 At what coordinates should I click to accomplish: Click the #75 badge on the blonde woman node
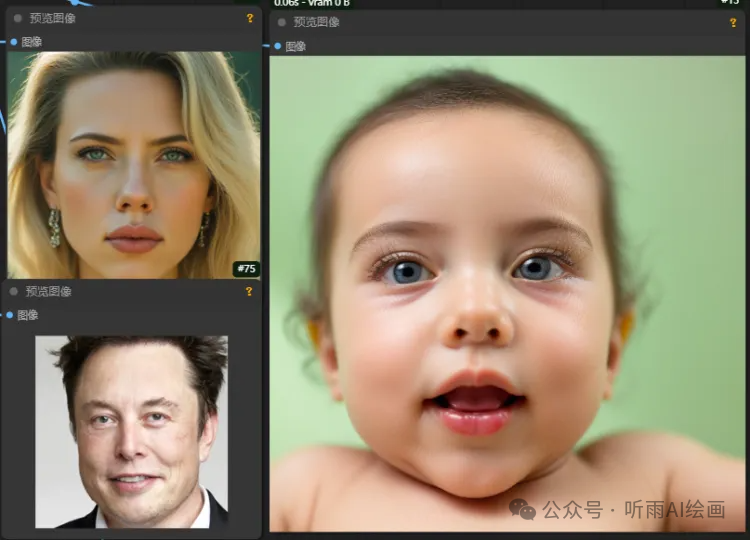(x=247, y=269)
